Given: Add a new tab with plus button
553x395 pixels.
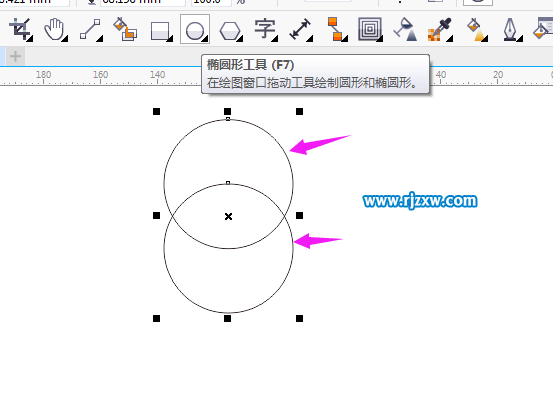Looking at the screenshot, I should 15,56.
